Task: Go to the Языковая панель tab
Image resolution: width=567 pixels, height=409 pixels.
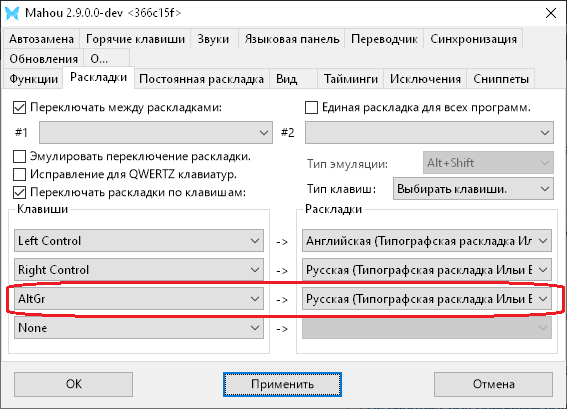Action: tap(291, 39)
